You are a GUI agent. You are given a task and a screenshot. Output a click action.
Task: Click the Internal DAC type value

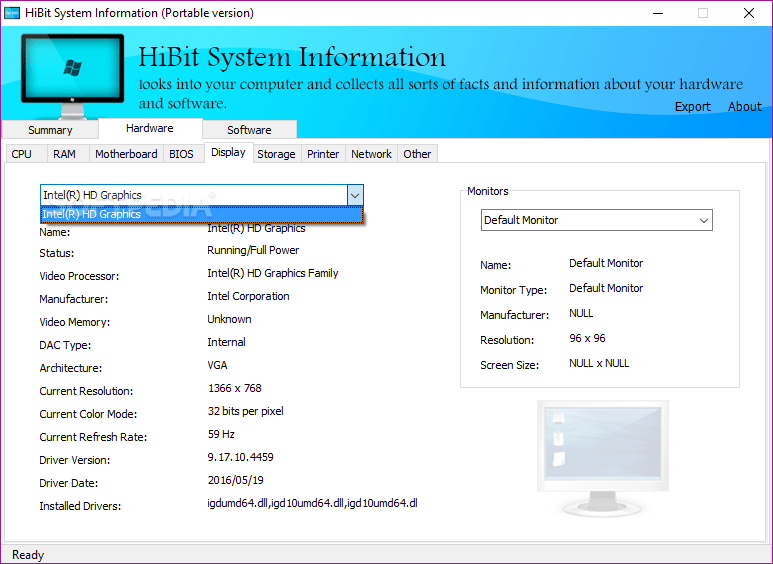(x=226, y=342)
